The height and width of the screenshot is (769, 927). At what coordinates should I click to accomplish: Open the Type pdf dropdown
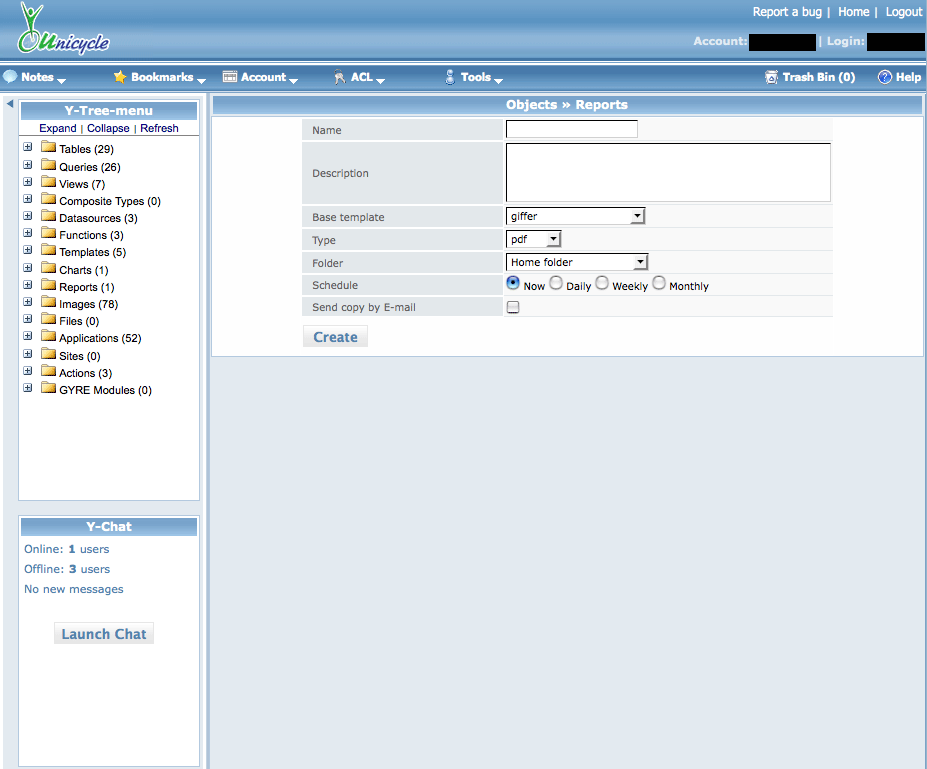pyautogui.click(x=534, y=239)
